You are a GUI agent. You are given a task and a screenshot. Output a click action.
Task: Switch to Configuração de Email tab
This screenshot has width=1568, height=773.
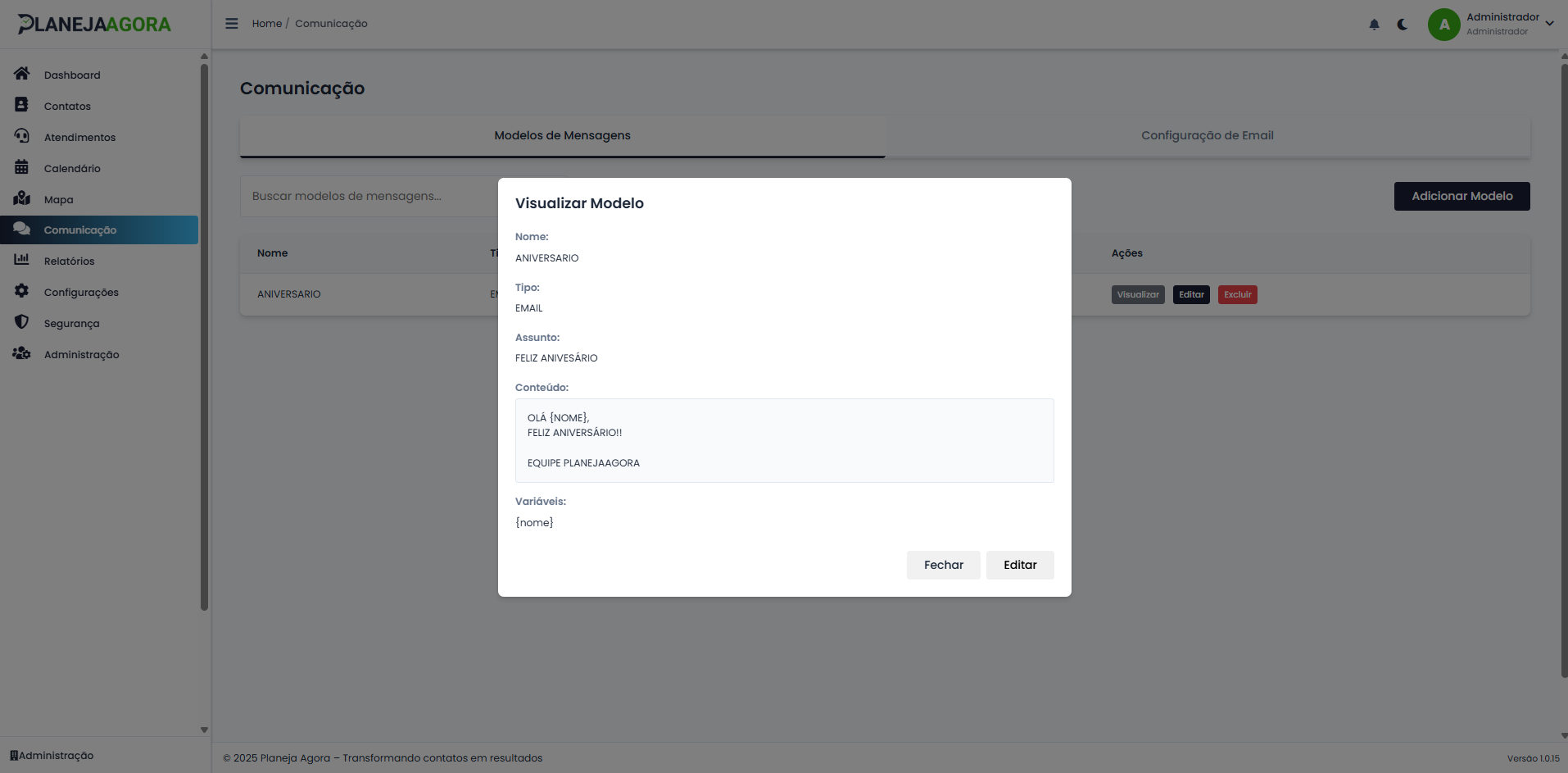click(1207, 136)
